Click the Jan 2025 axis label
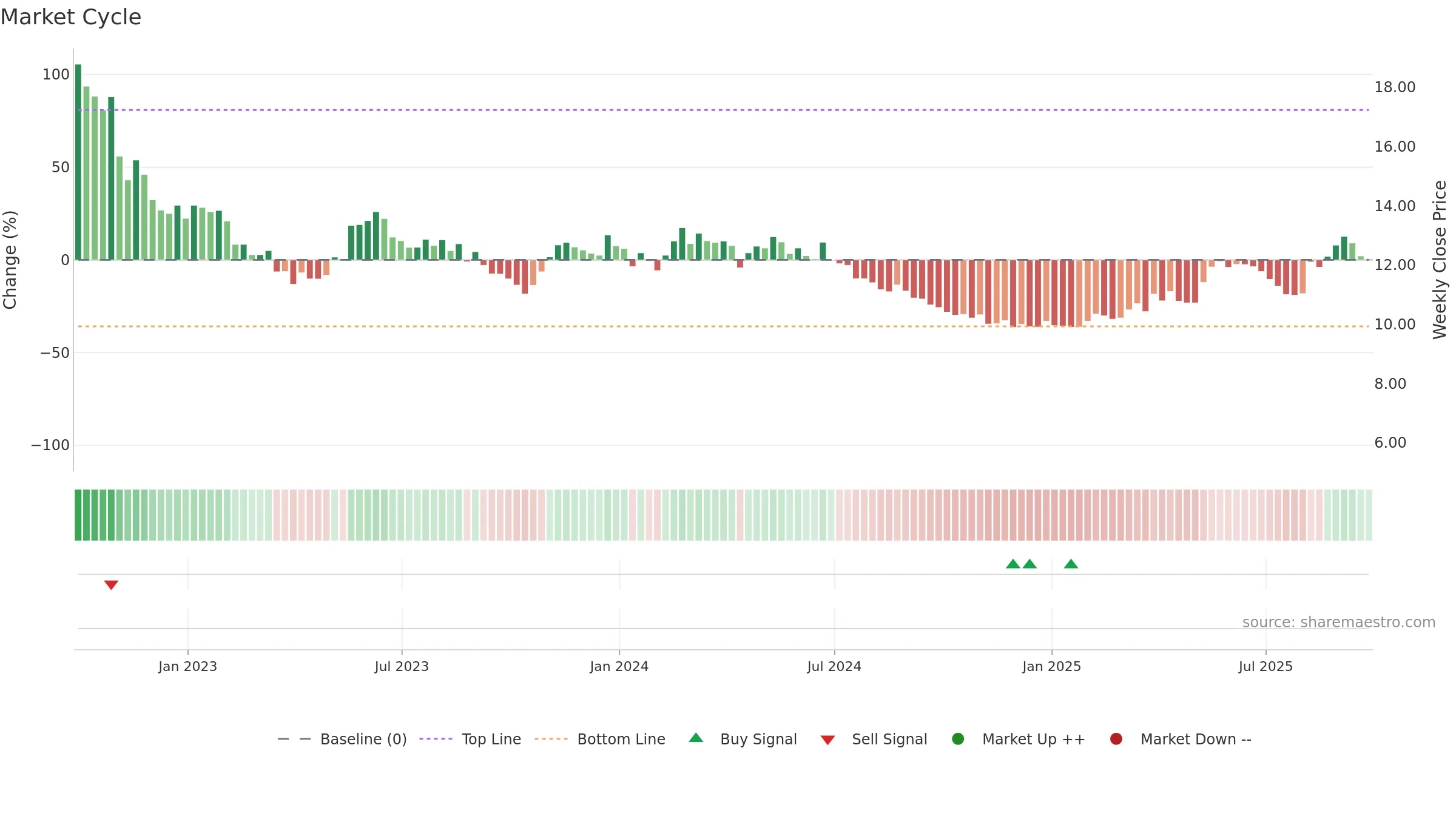The height and width of the screenshot is (819, 1456). pyautogui.click(x=1051, y=667)
